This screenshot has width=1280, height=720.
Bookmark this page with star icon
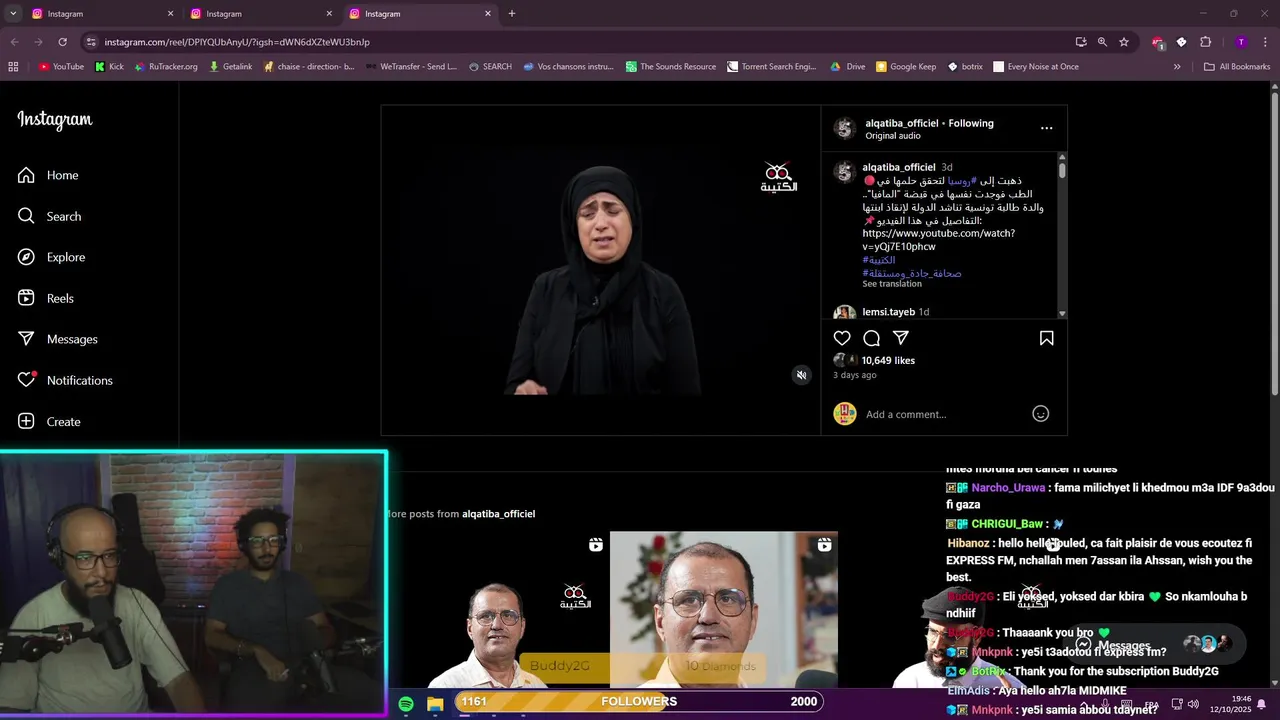click(1124, 42)
